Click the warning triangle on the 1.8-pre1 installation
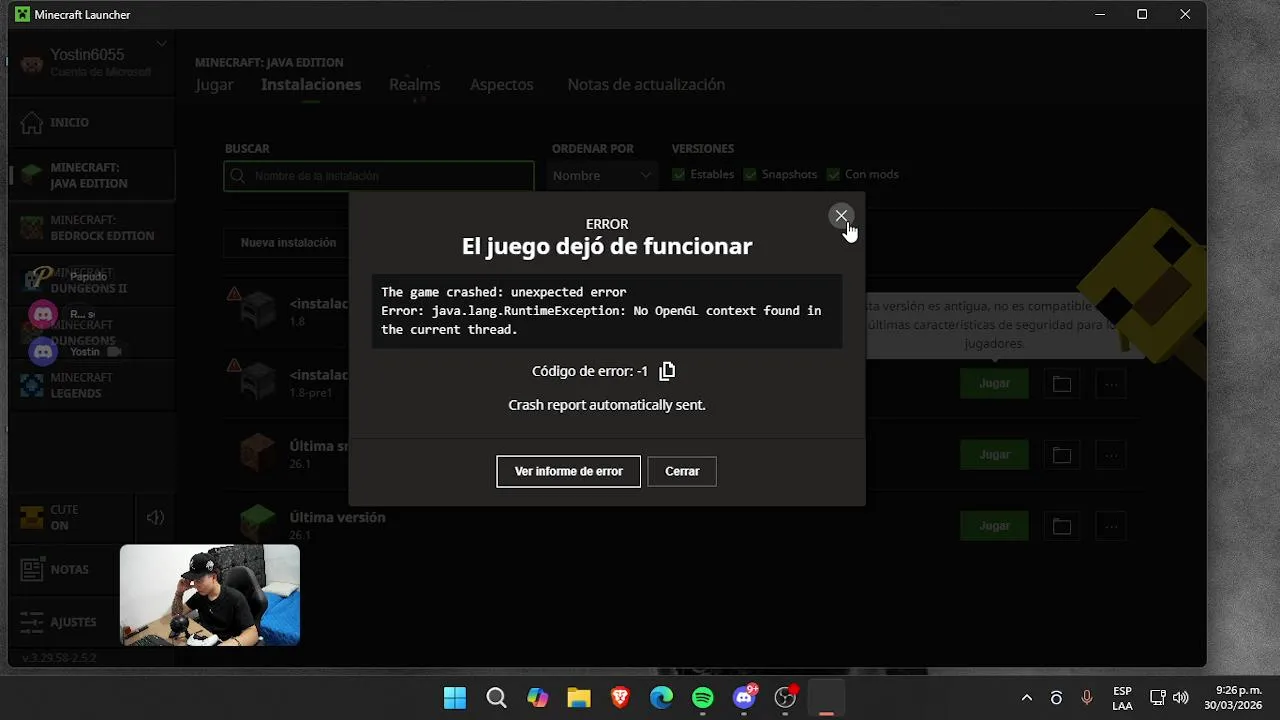 [x=234, y=365]
